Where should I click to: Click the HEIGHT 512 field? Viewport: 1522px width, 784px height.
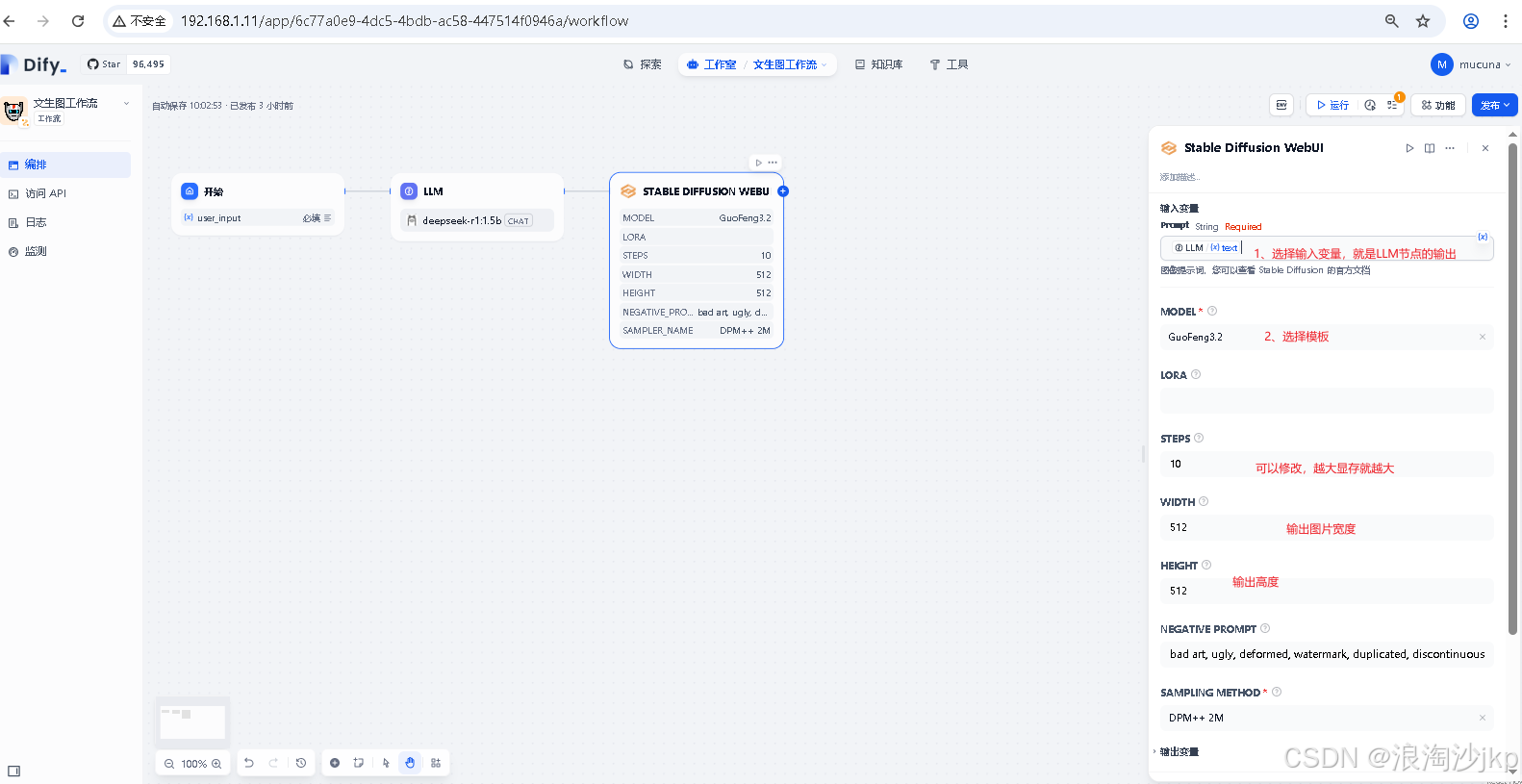(1327, 591)
